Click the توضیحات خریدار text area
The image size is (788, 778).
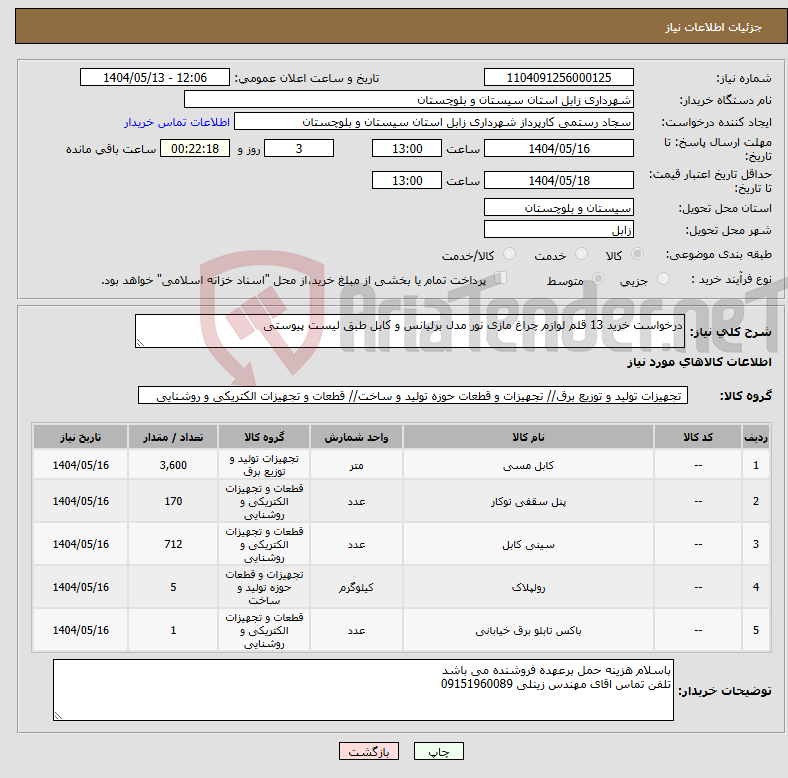click(x=363, y=690)
